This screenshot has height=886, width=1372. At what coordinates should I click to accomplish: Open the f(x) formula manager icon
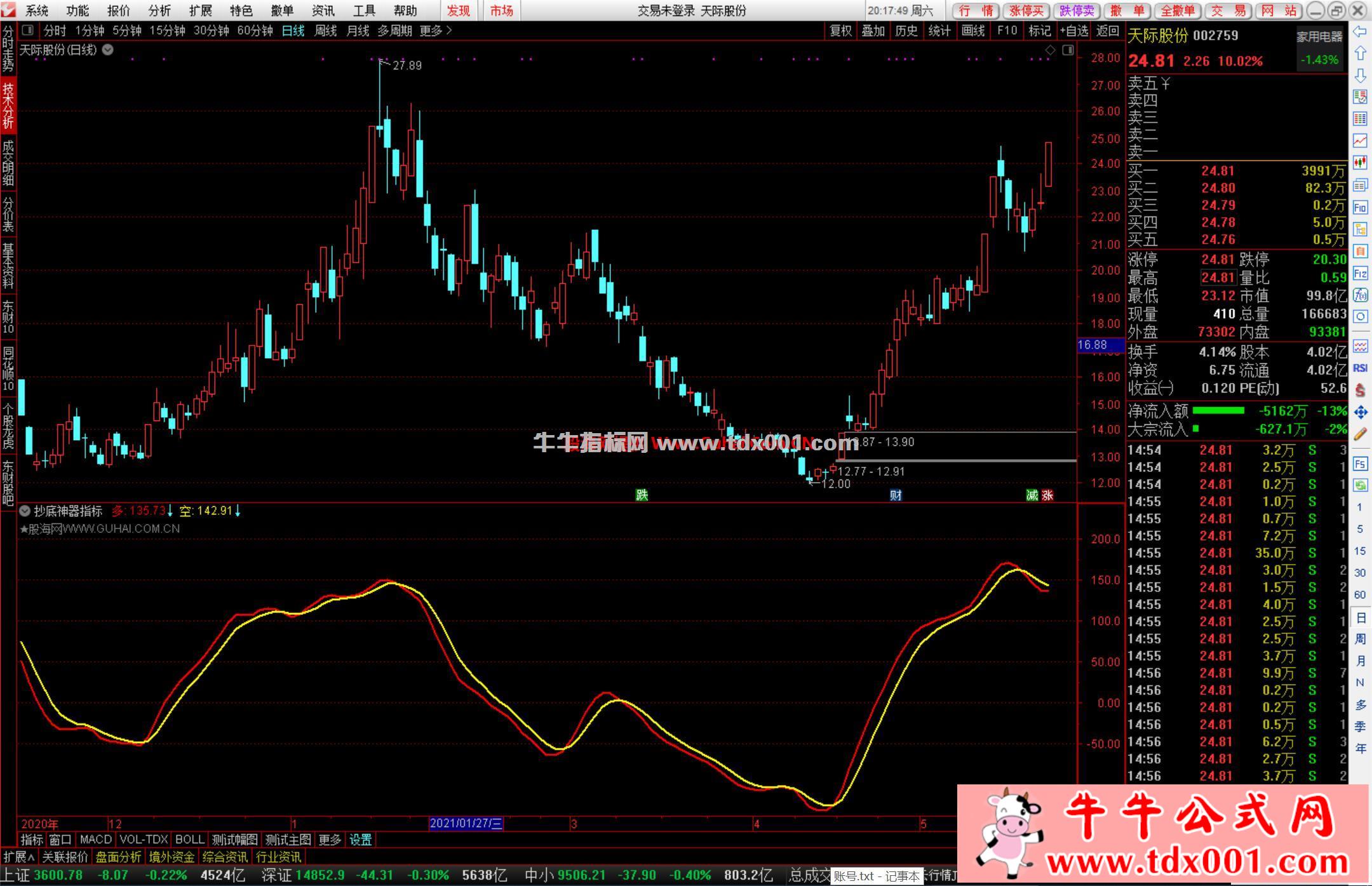[1360, 295]
